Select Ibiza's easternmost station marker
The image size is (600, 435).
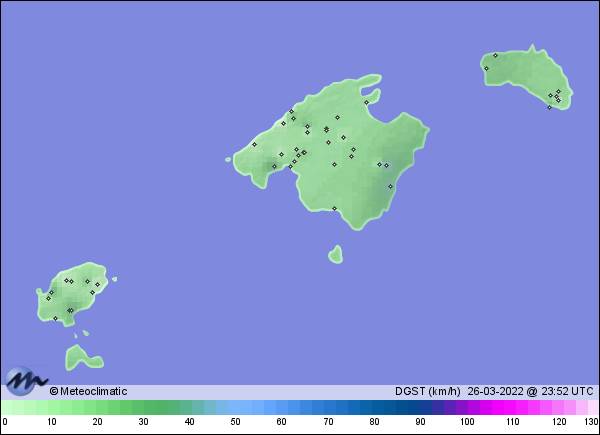(98, 285)
